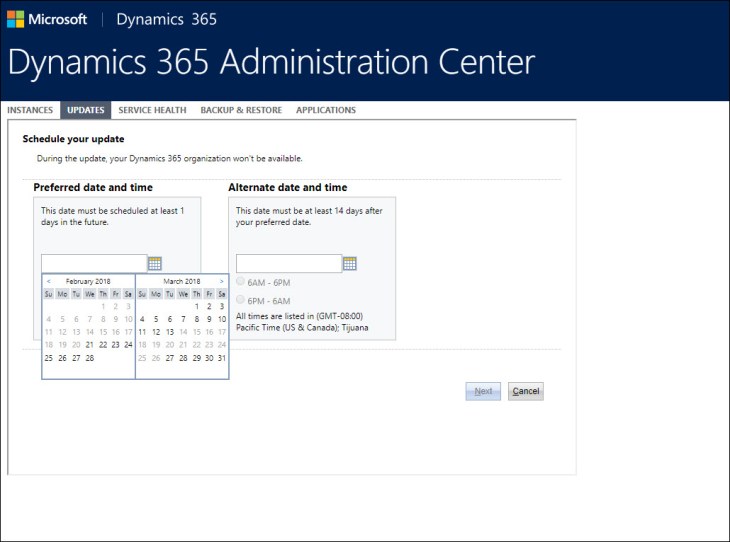Go to previous month in the calendar
The image size is (730, 542).
48,281
